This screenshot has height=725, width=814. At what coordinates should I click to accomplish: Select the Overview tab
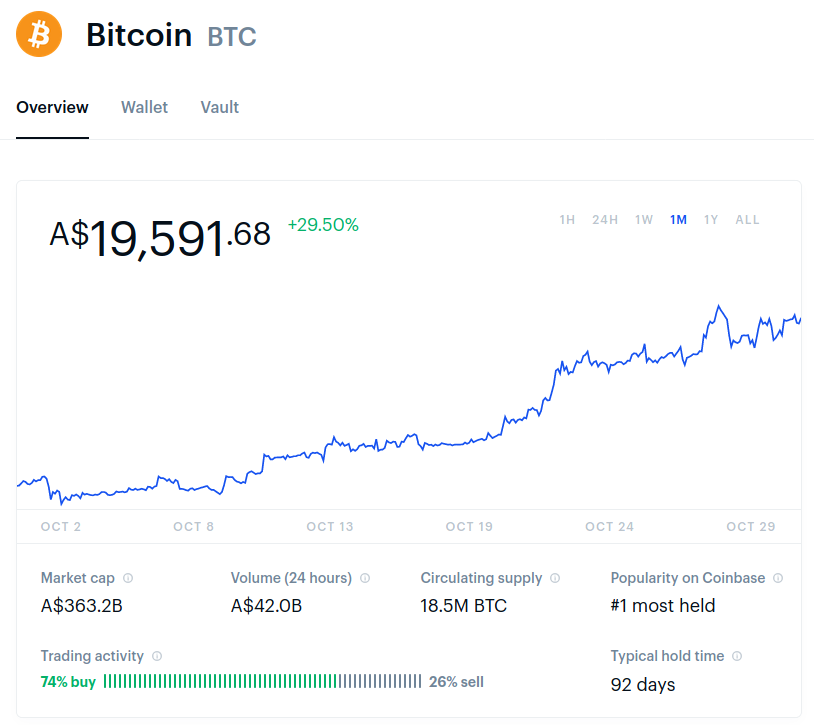point(52,107)
